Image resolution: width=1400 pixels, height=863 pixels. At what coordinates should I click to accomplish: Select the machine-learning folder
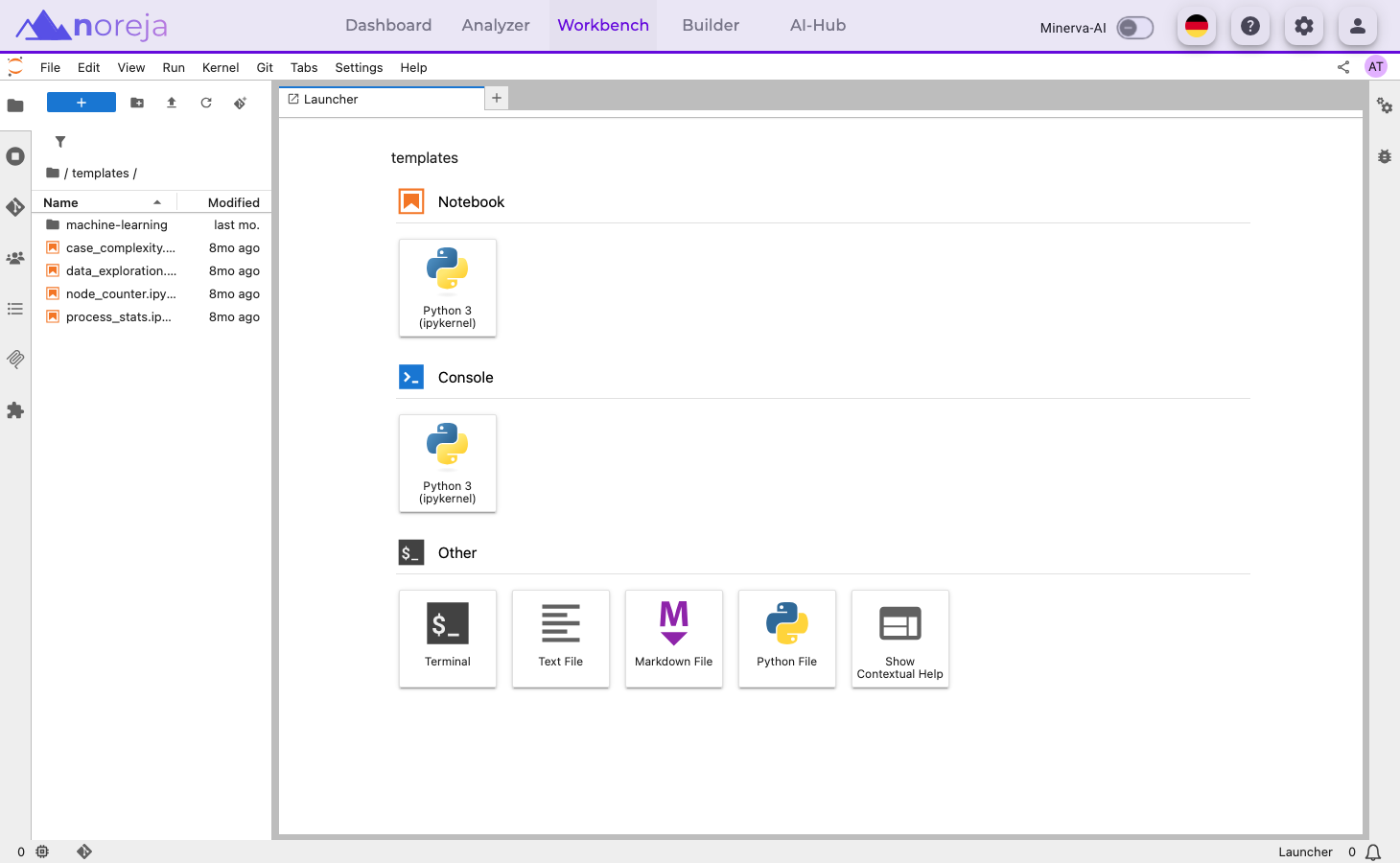pyautogui.click(x=152, y=225)
